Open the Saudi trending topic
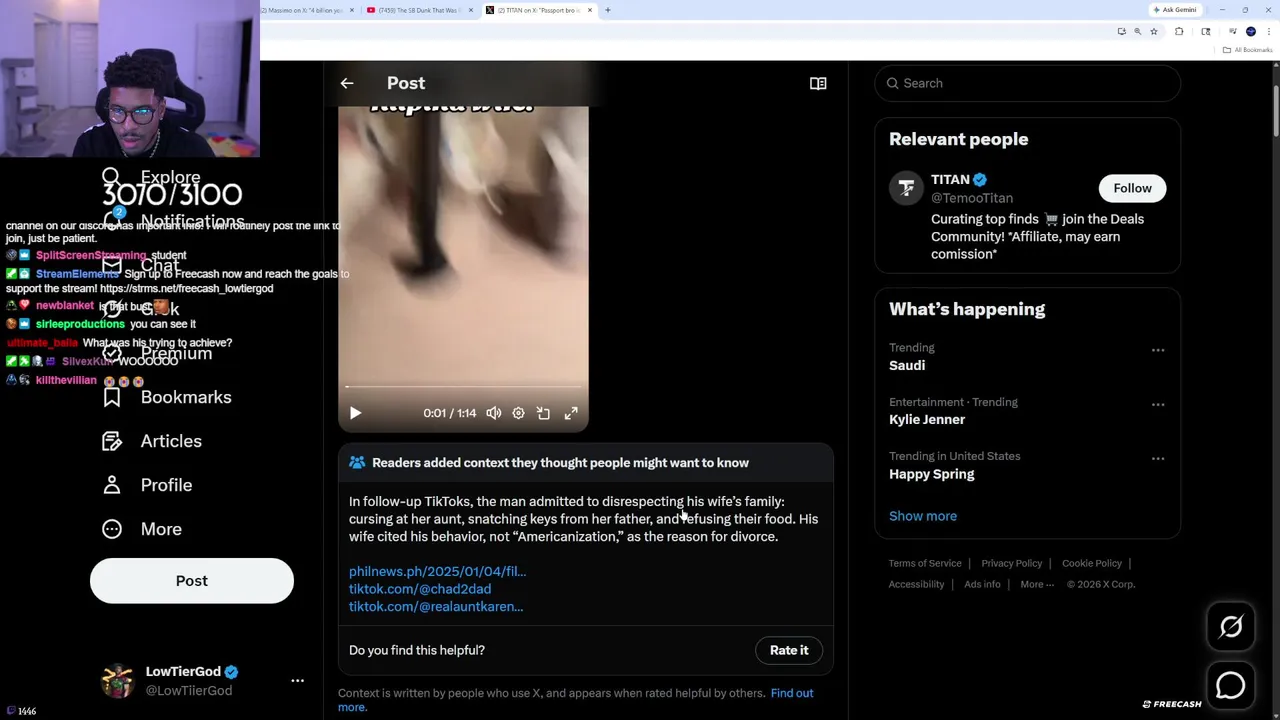 click(x=907, y=365)
